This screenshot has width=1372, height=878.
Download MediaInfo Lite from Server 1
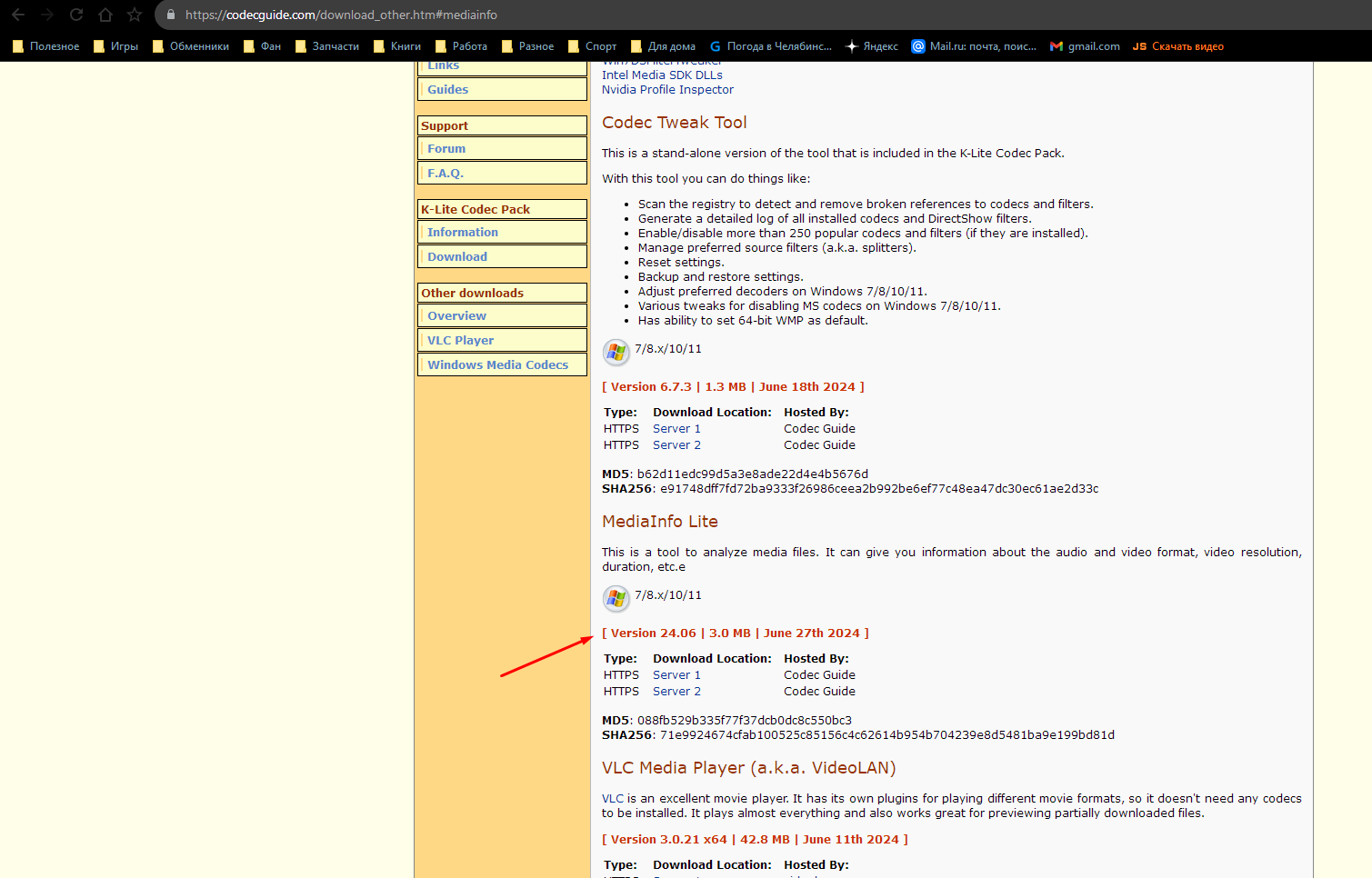676,674
